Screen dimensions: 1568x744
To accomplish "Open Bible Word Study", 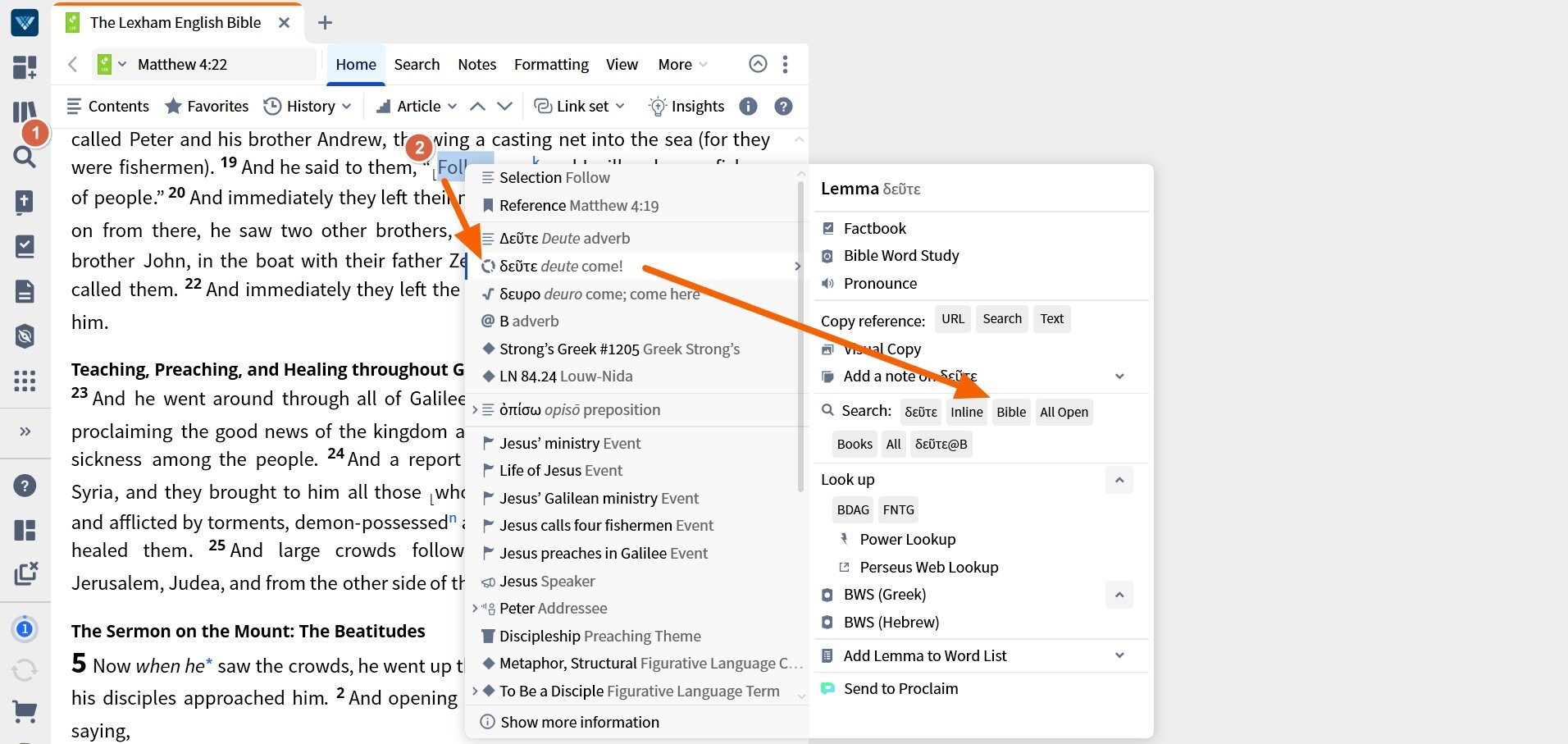I will (x=900, y=255).
